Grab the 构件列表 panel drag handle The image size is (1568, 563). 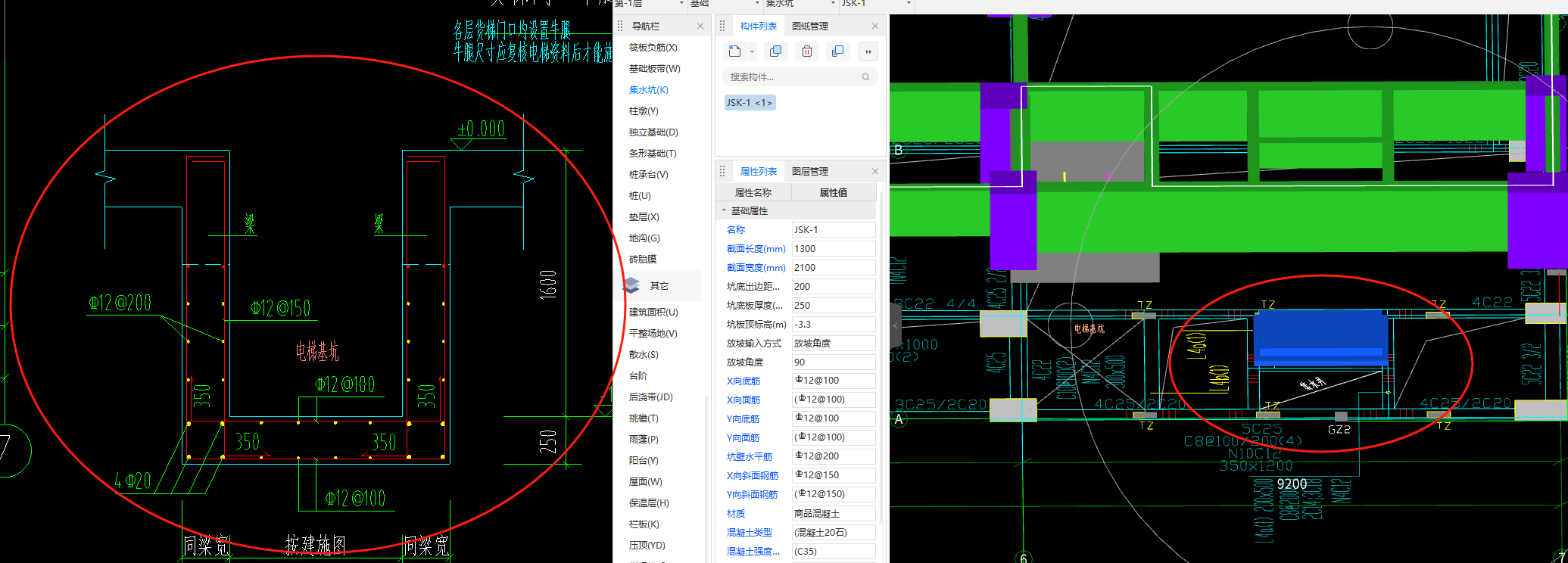(722, 26)
